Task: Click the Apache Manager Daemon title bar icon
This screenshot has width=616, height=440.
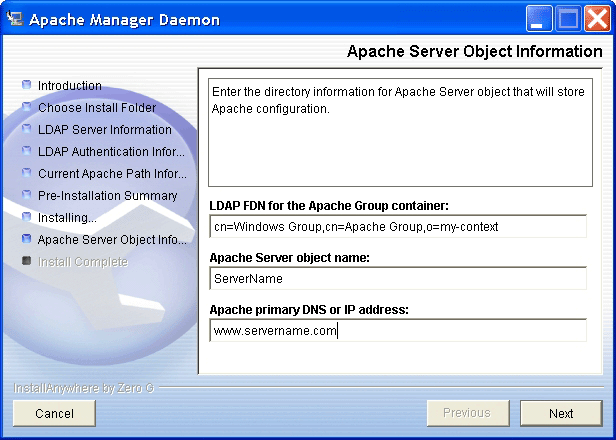Action: coord(15,18)
